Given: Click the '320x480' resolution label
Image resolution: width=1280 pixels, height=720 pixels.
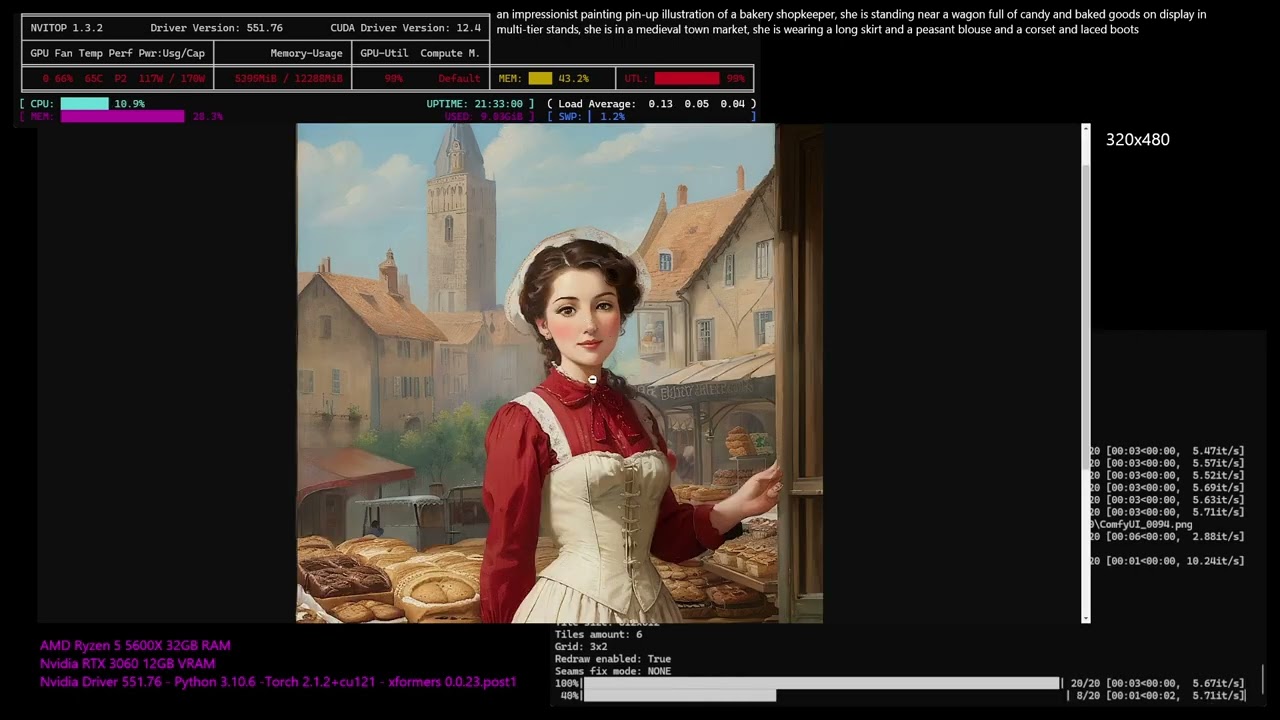Looking at the screenshot, I should [1137, 140].
